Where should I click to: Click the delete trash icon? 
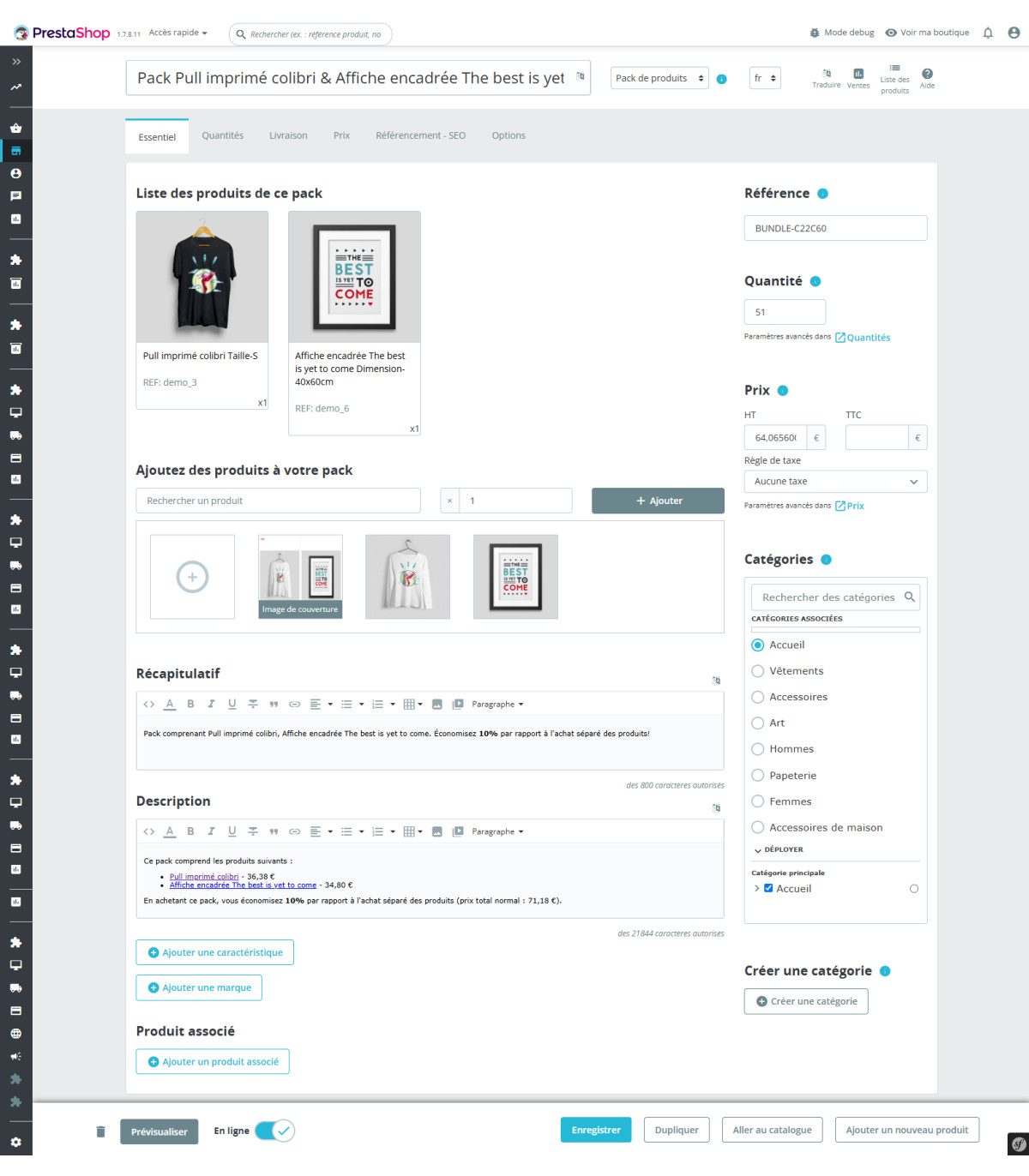100,1131
